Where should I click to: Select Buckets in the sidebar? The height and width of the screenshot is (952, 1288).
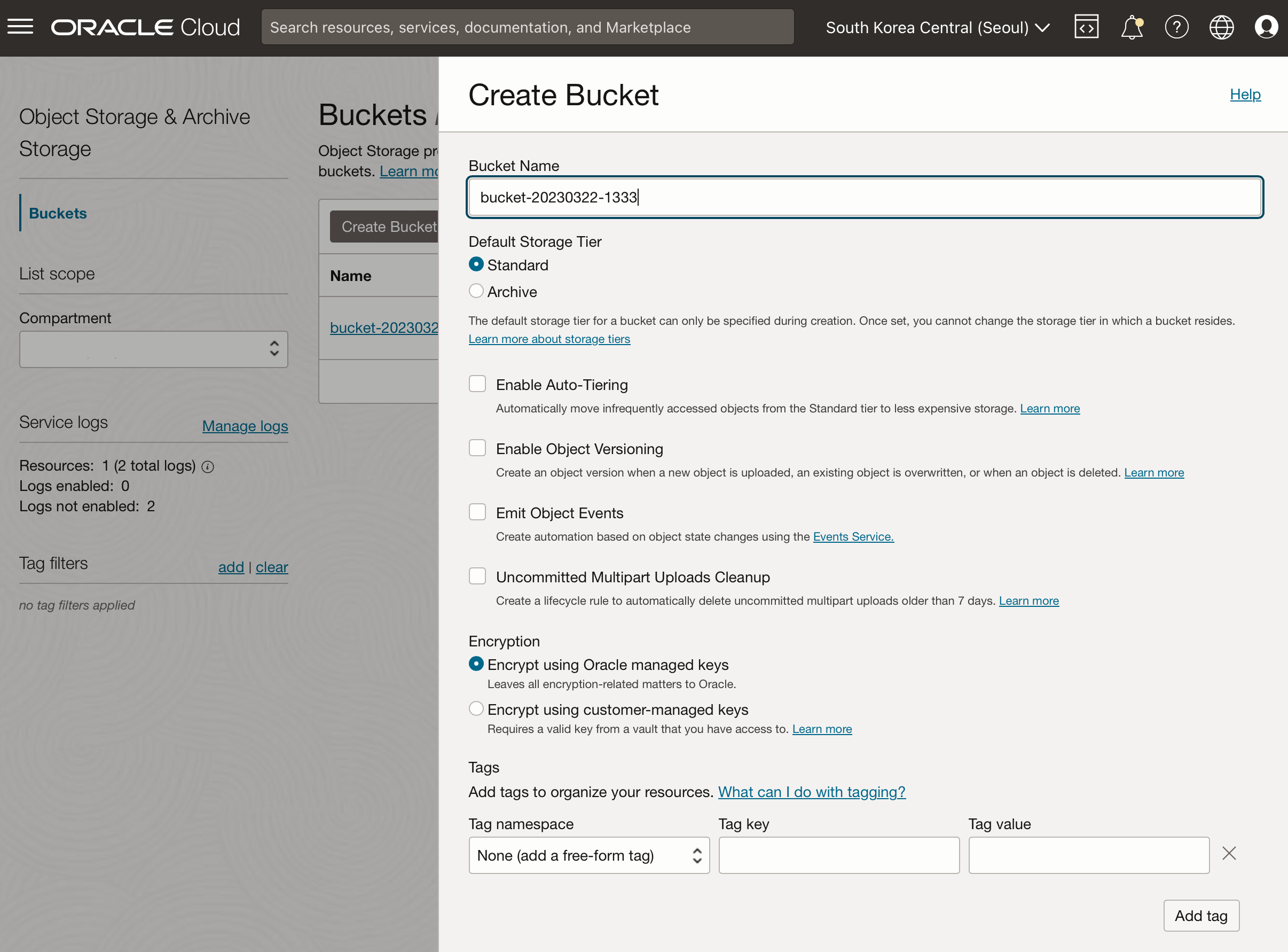click(58, 213)
